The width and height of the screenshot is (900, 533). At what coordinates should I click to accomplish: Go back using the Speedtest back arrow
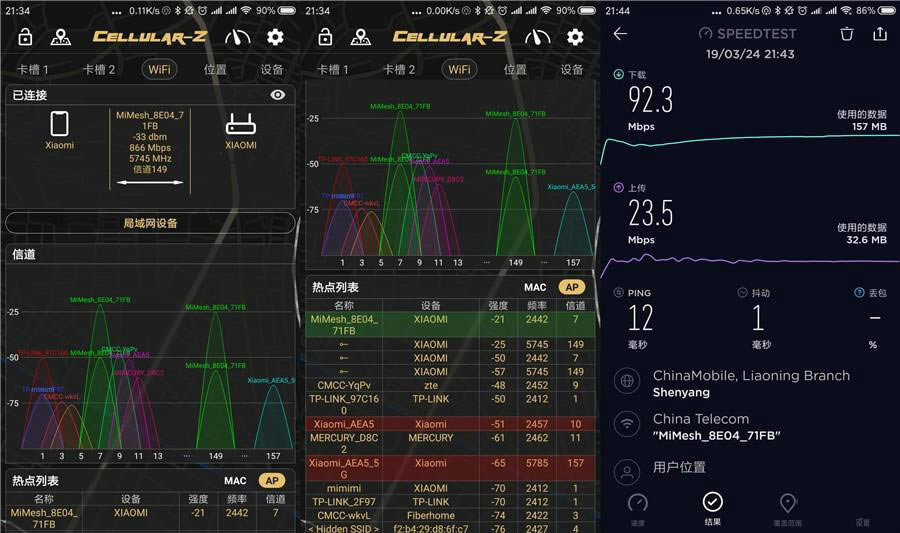coord(620,34)
